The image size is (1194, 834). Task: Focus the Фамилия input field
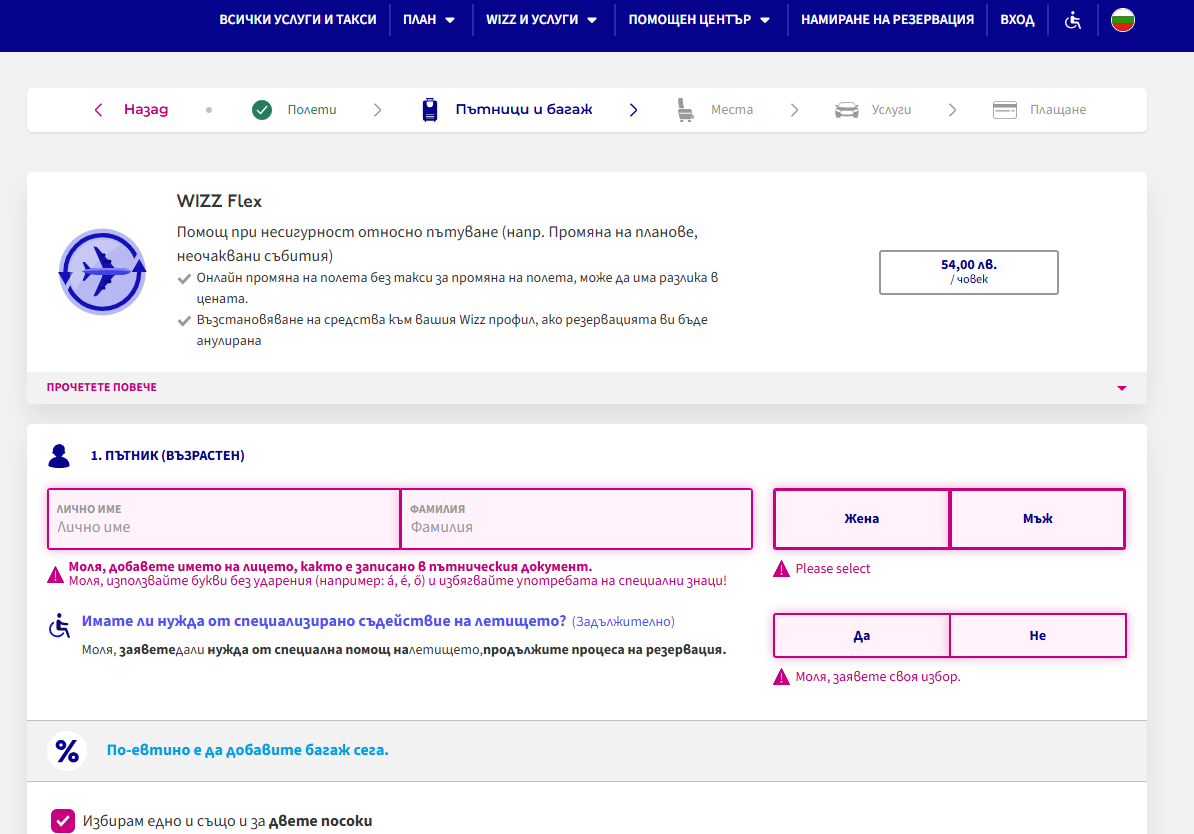[576, 519]
